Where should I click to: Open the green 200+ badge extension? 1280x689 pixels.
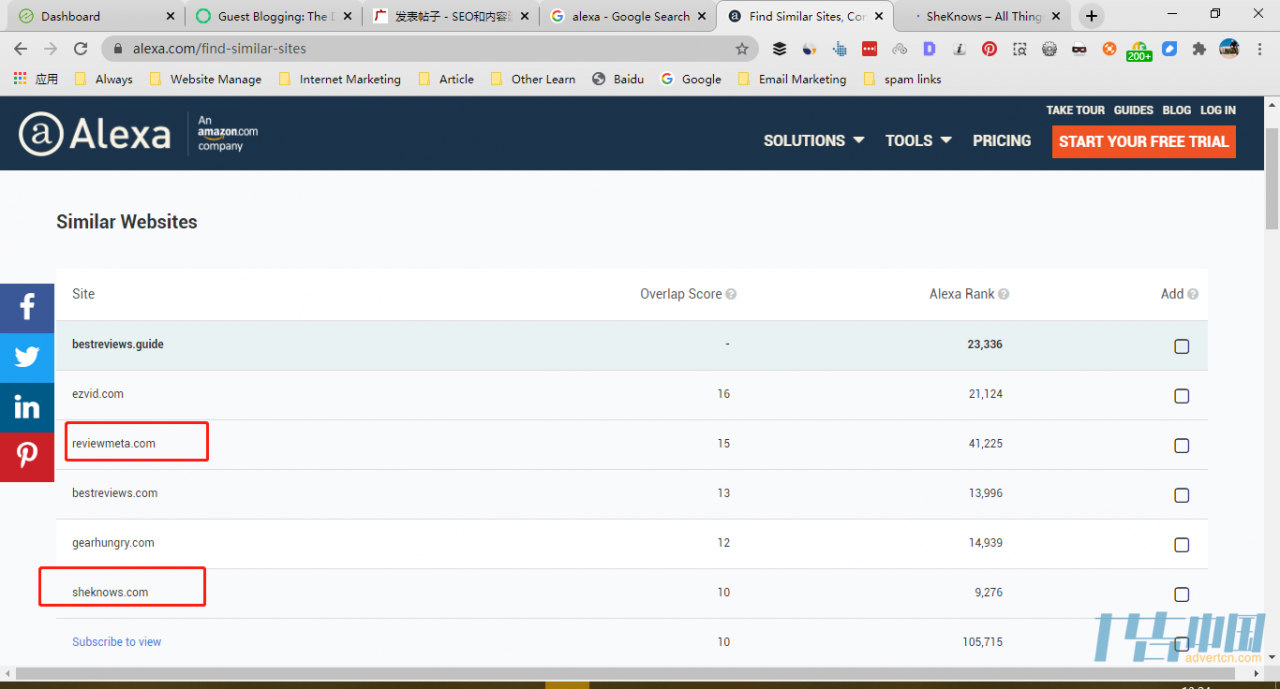point(1139,50)
